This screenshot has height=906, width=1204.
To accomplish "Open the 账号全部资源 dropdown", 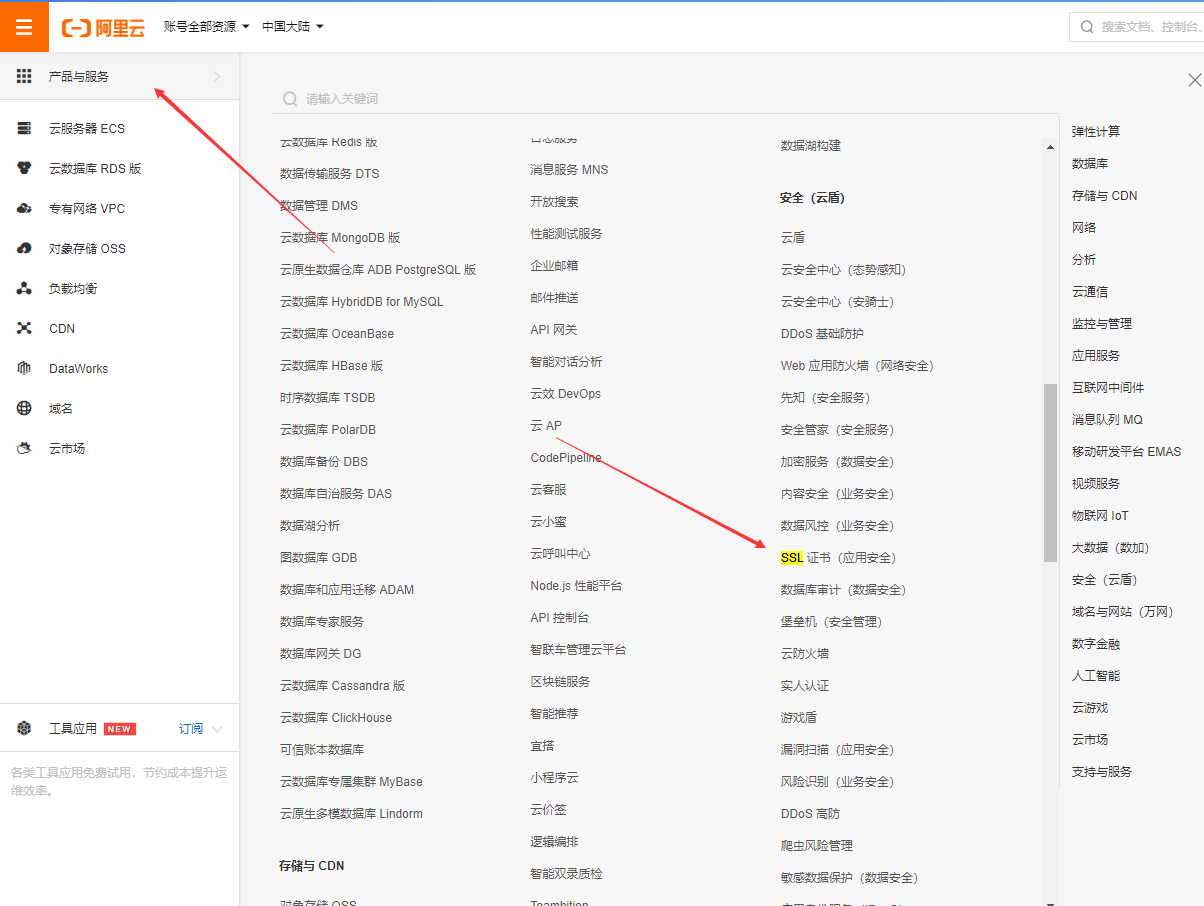I will (206, 27).
